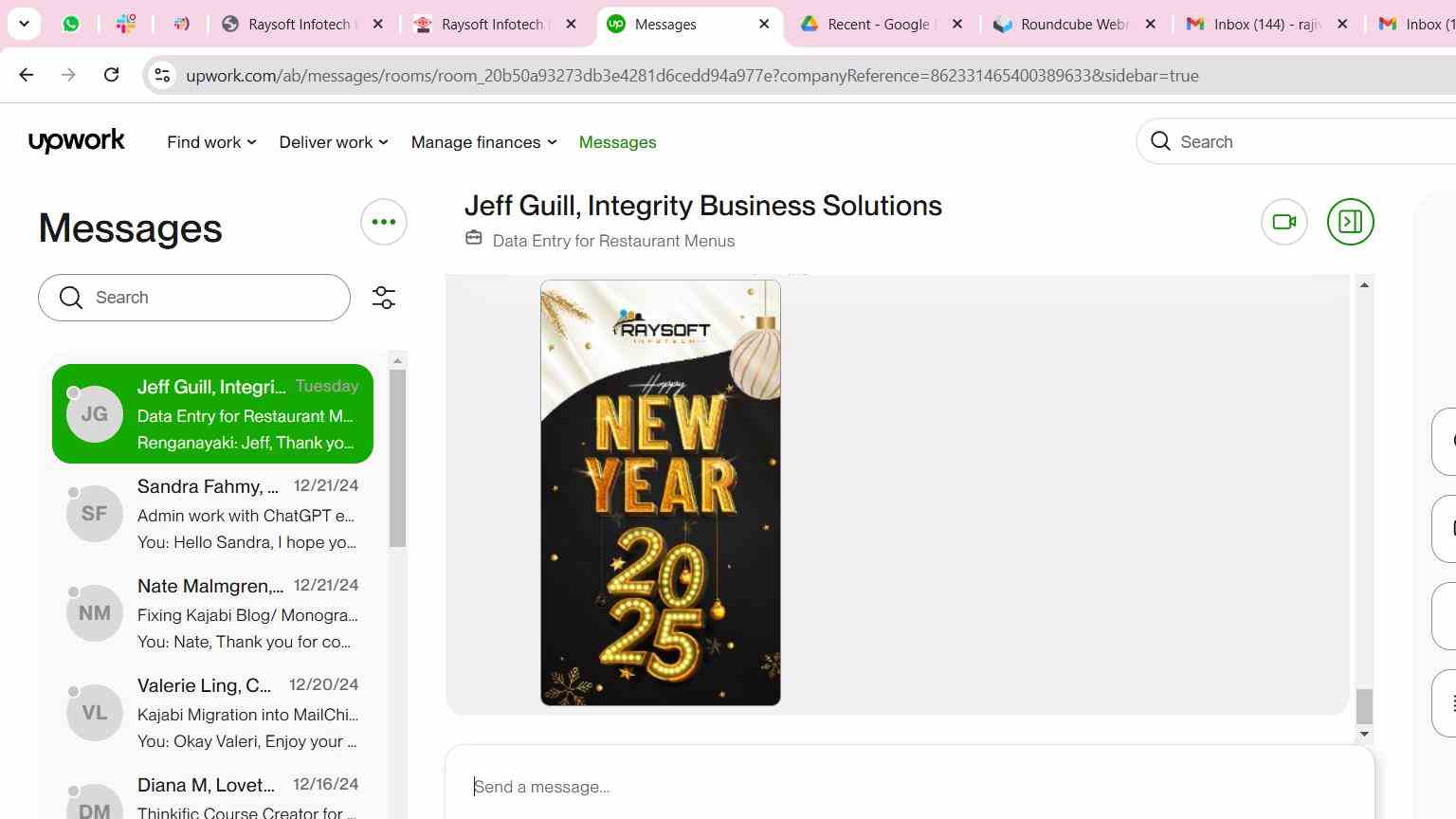The height and width of the screenshot is (819, 1456).
Task: Open the Slack pinned tab
Action: (x=125, y=24)
